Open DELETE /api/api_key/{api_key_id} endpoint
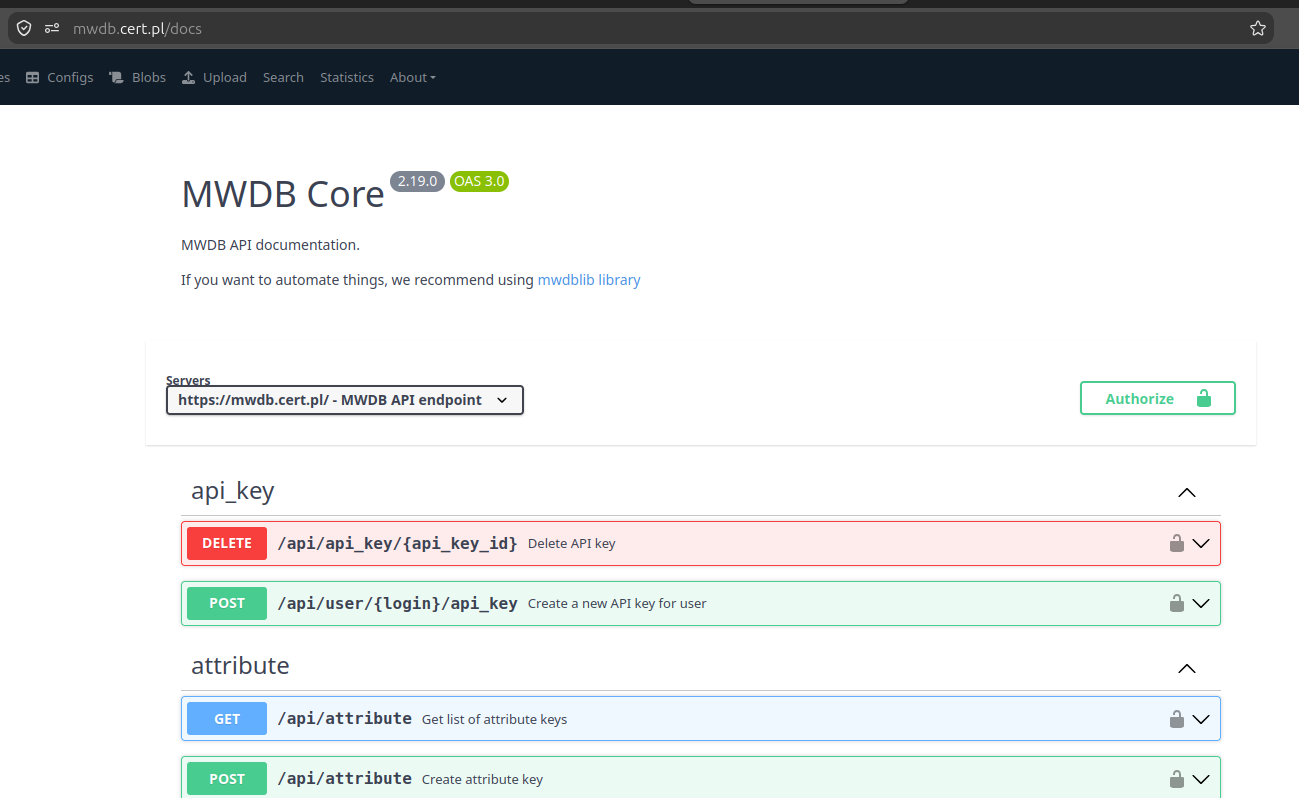Viewport: 1299px width, 798px height. click(x=701, y=543)
